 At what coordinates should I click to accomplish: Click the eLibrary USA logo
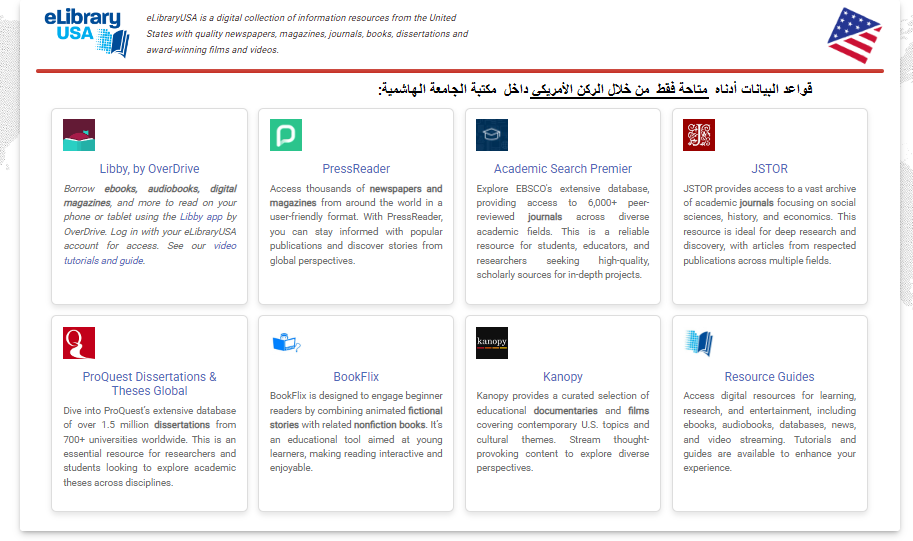(x=87, y=32)
